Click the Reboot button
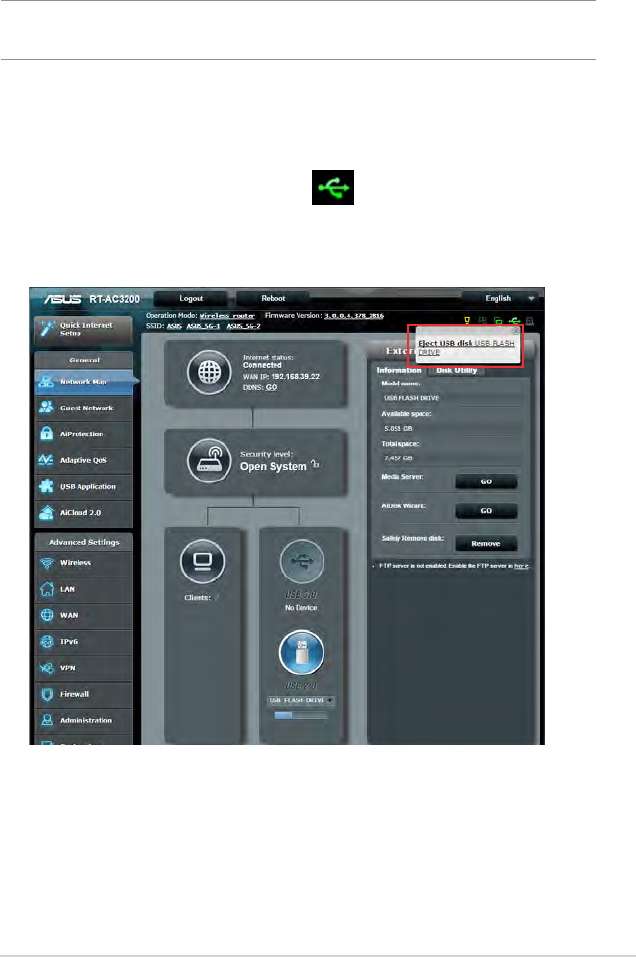 [273, 298]
